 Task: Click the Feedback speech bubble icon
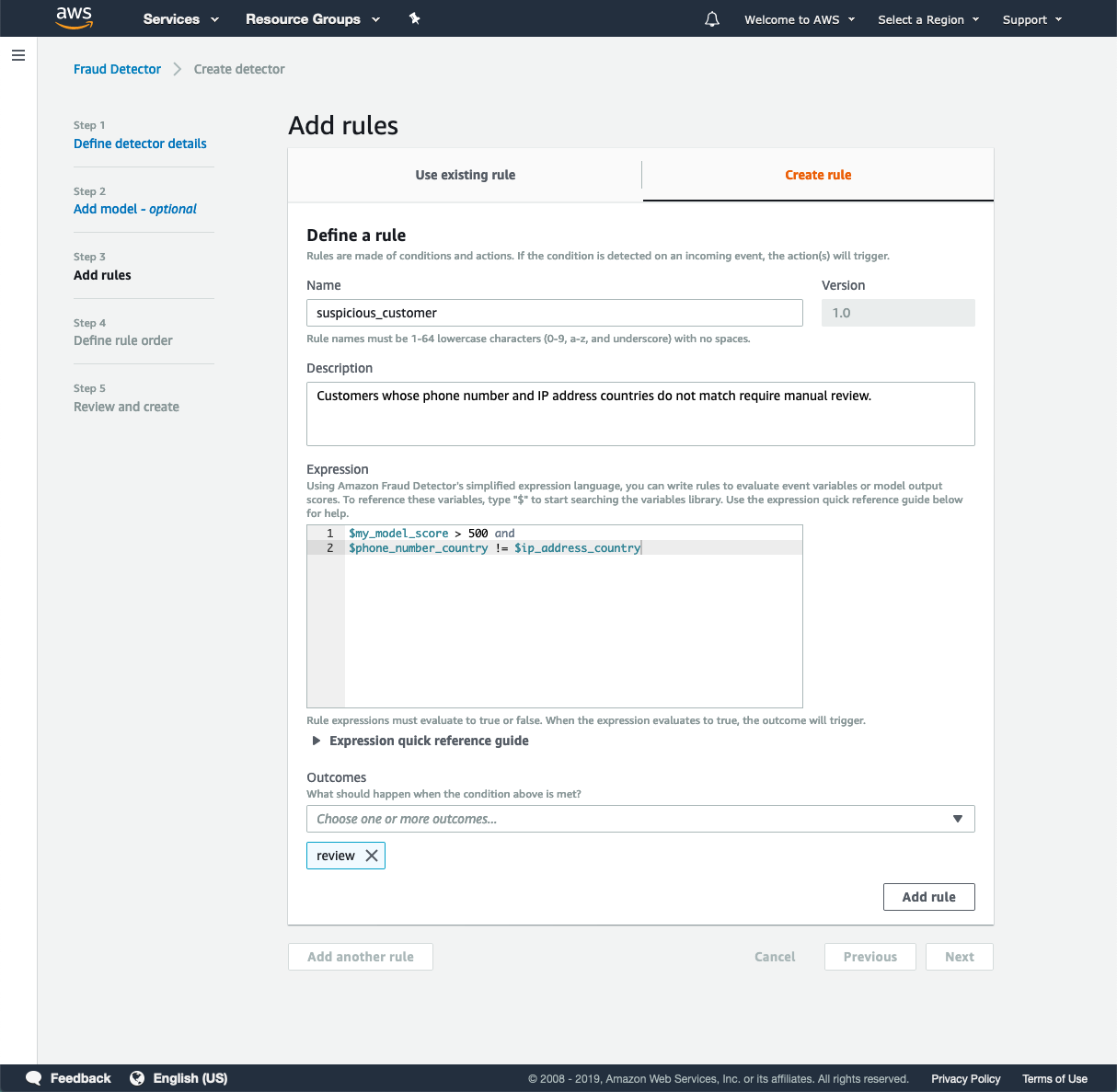[34, 1078]
